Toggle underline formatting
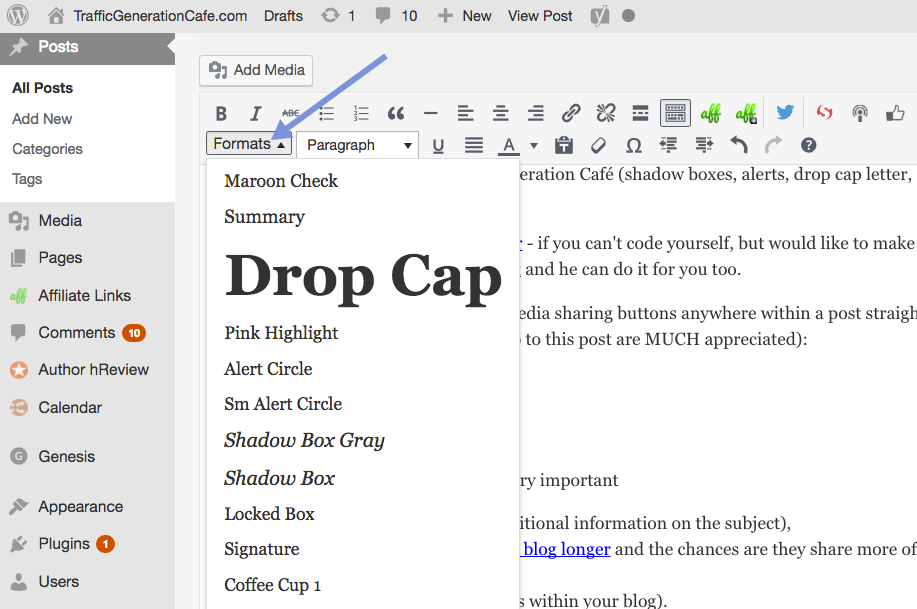The width and height of the screenshot is (917, 609). tap(437, 145)
